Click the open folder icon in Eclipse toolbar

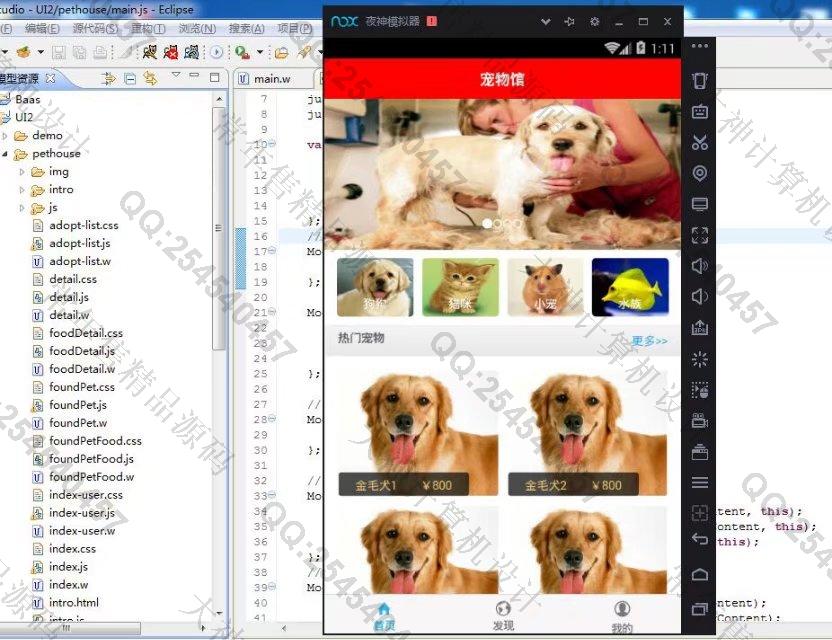pos(281,52)
